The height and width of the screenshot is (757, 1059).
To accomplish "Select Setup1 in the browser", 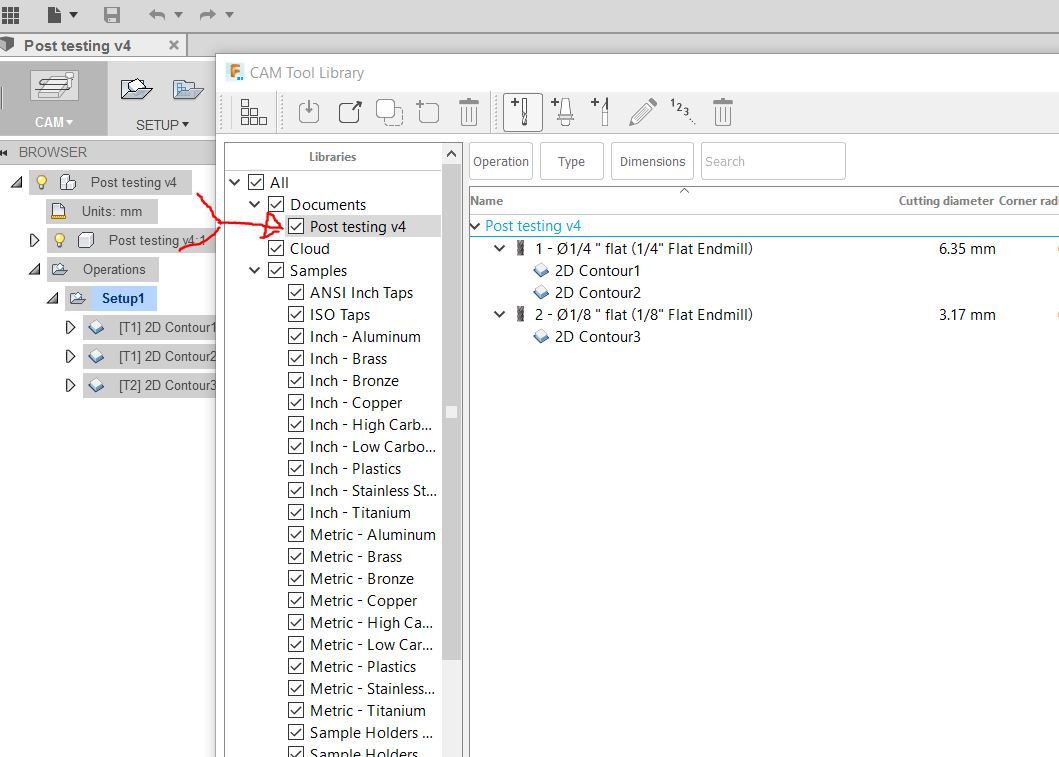I will [x=123, y=298].
